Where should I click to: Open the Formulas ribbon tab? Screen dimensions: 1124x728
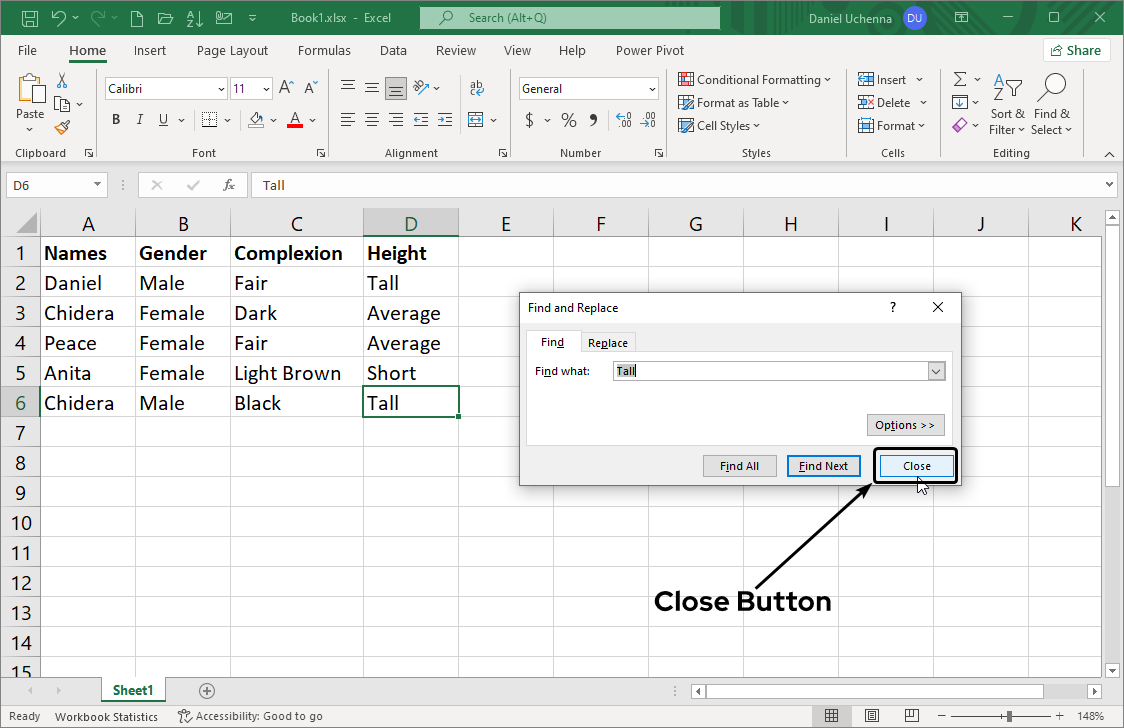pos(324,50)
